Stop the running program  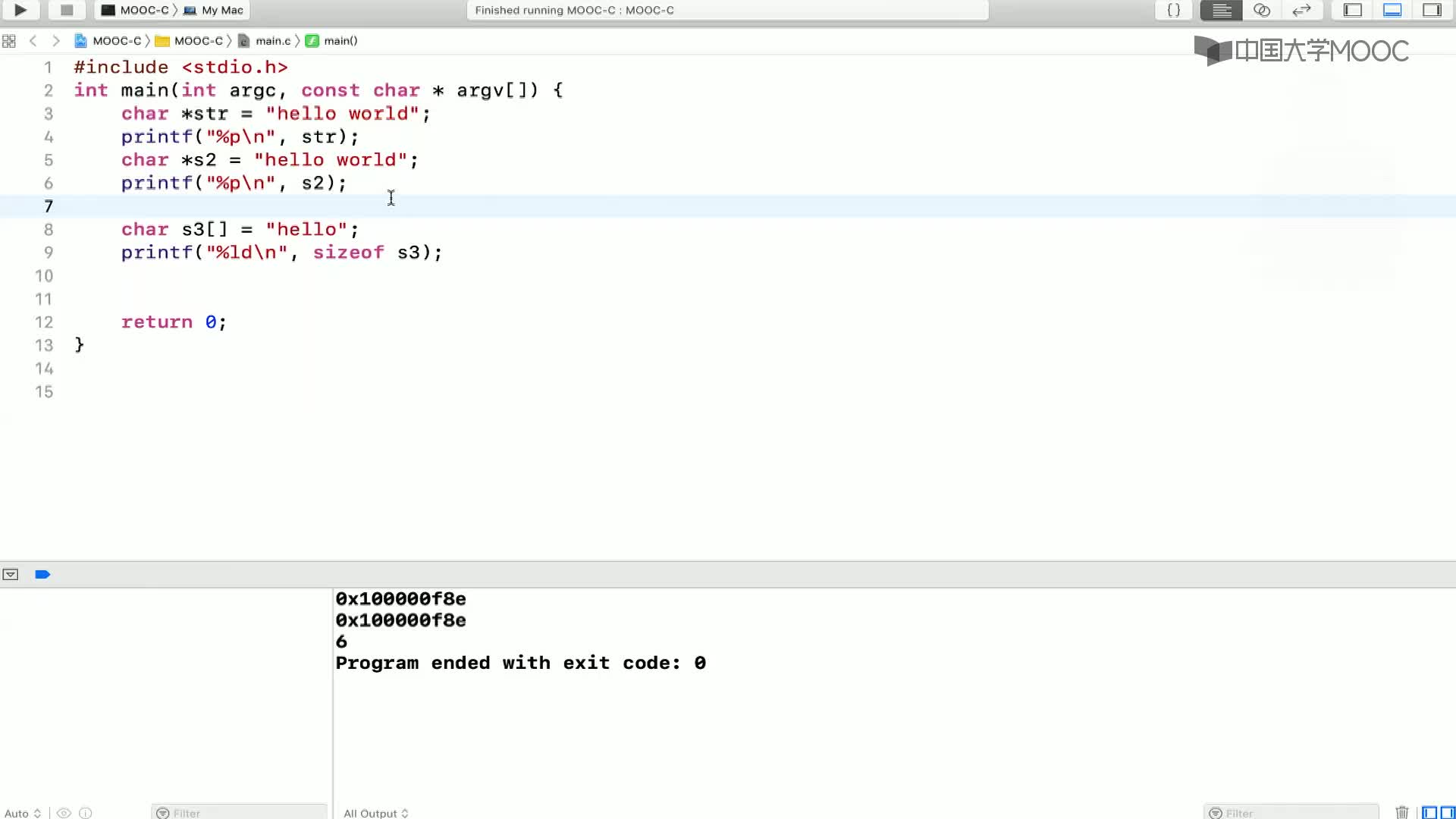pyautogui.click(x=67, y=10)
